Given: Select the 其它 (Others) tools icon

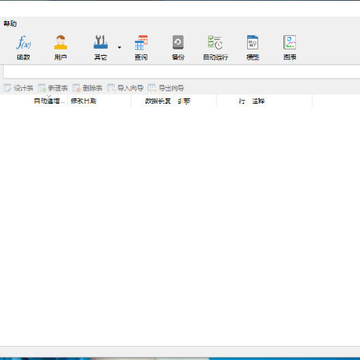Looking at the screenshot, I should pyautogui.click(x=100, y=48).
